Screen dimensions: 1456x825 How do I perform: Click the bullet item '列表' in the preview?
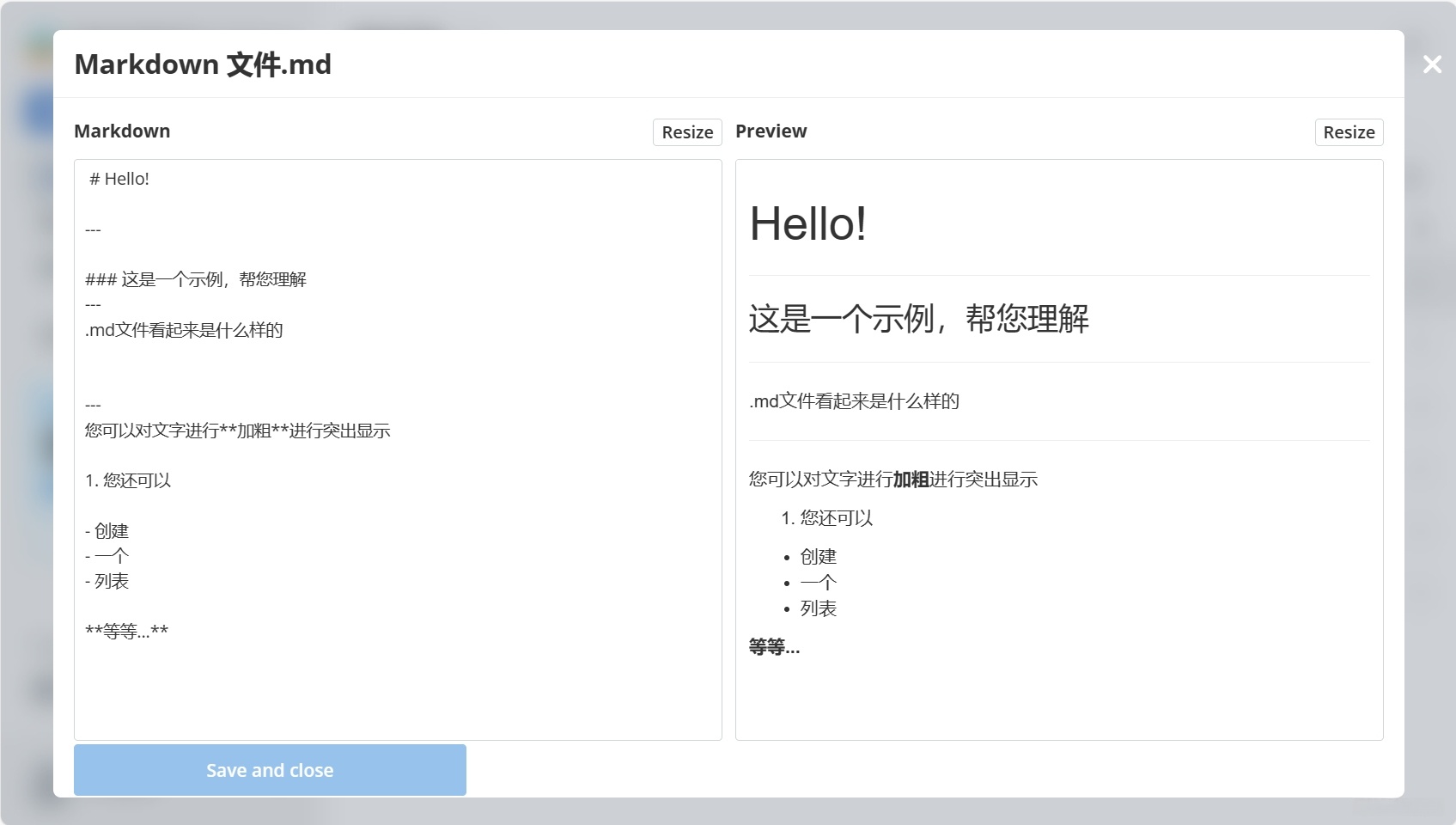coord(818,608)
